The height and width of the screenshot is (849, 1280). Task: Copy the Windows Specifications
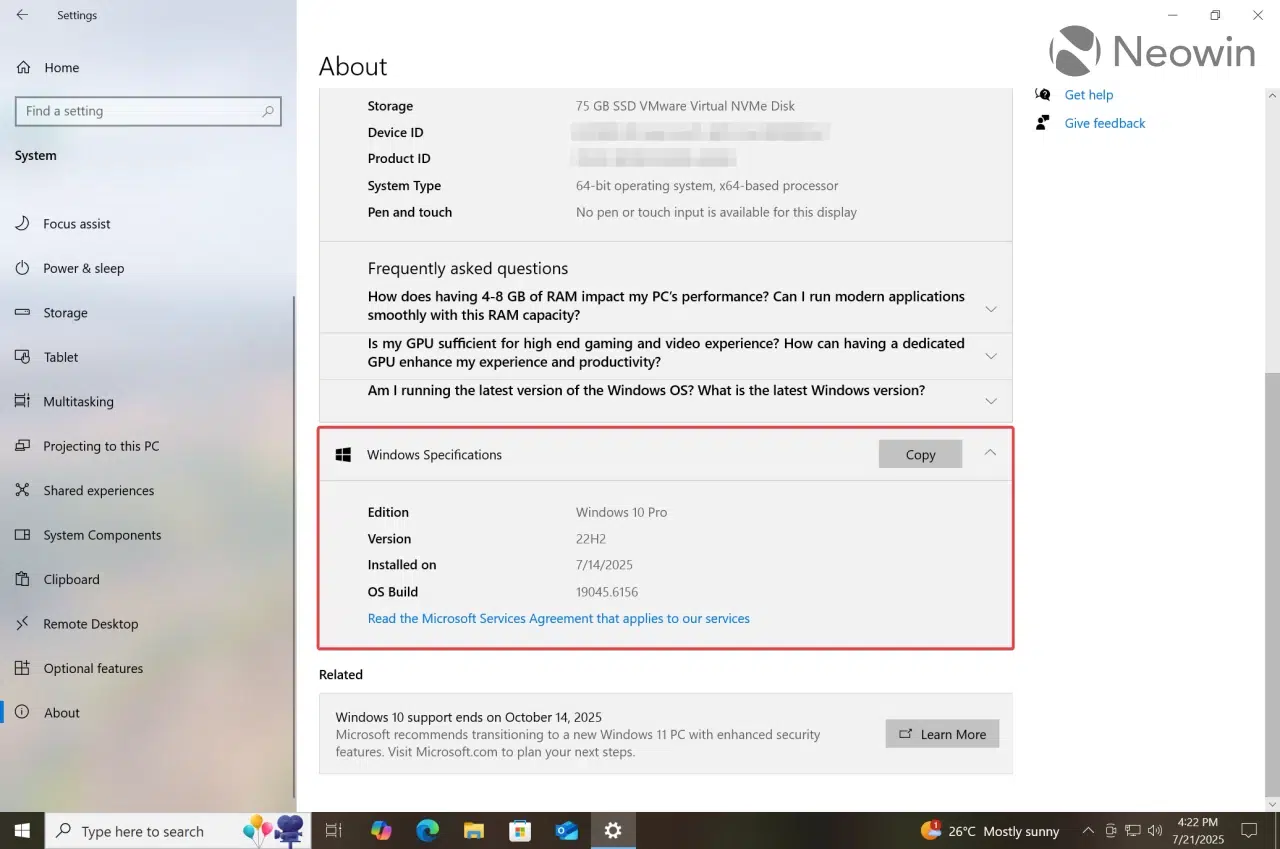920,454
